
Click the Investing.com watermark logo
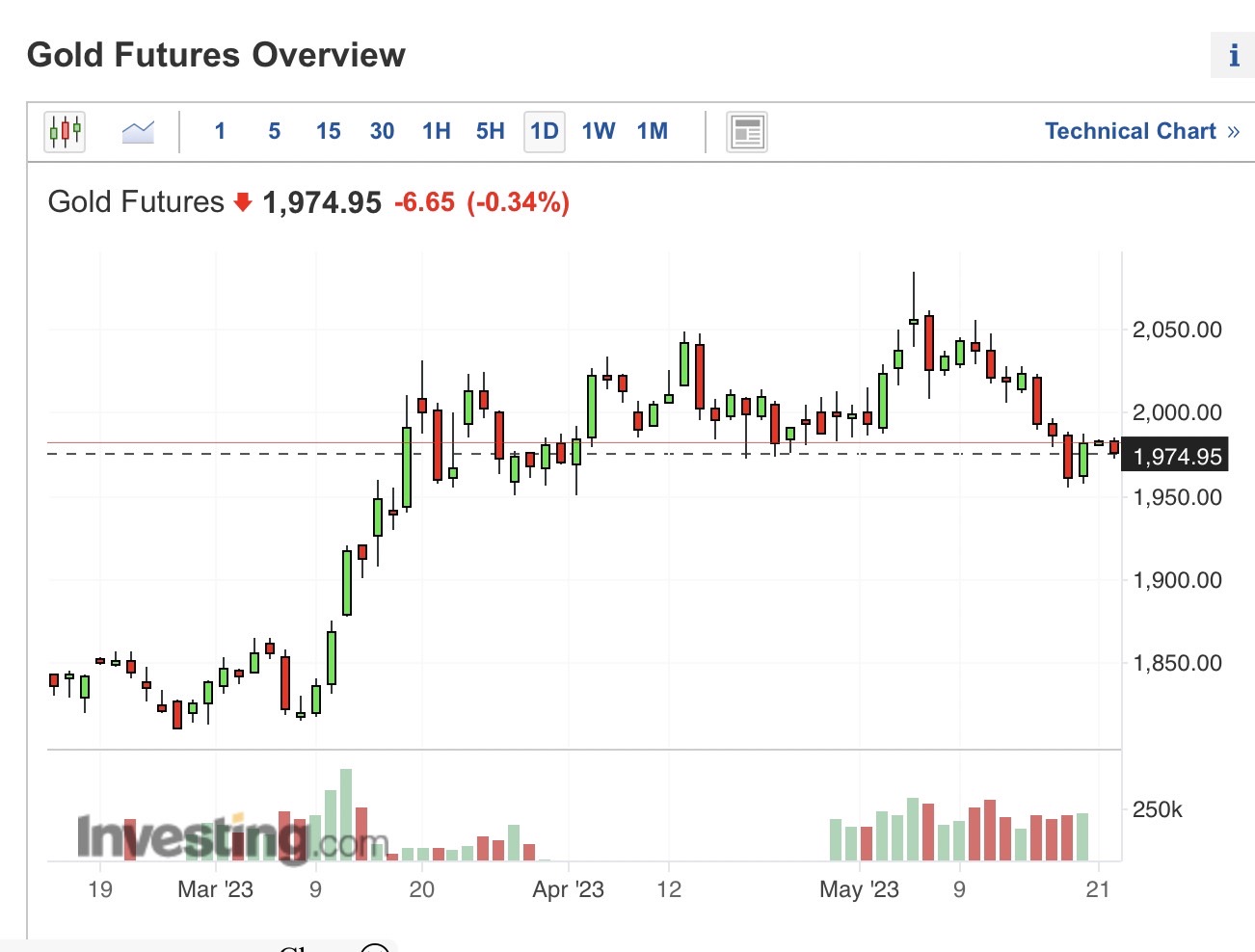coord(232,838)
